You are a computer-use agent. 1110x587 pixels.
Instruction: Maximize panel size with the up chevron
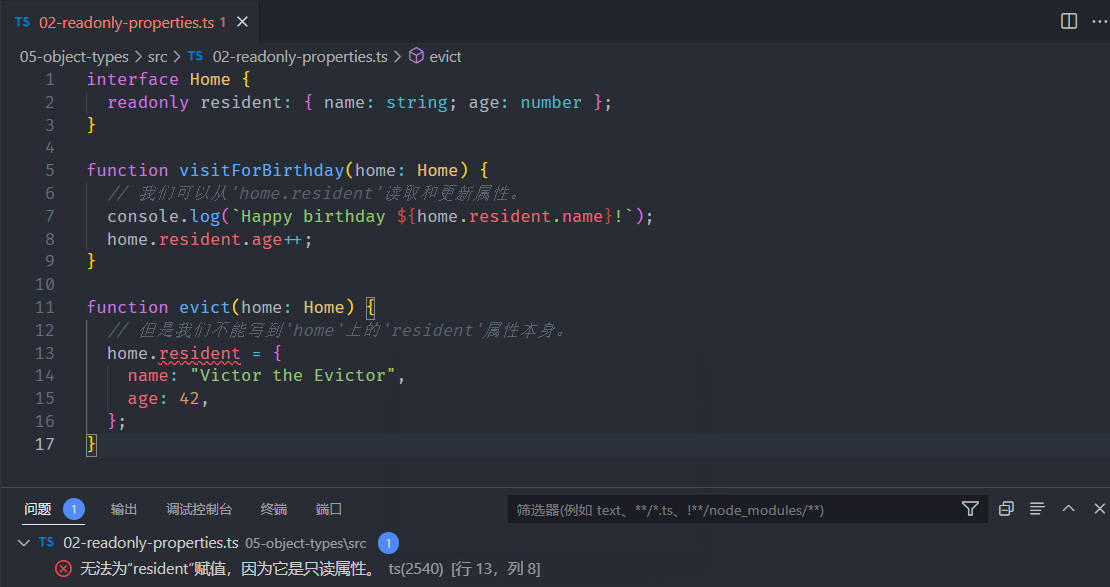click(x=1068, y=508)
